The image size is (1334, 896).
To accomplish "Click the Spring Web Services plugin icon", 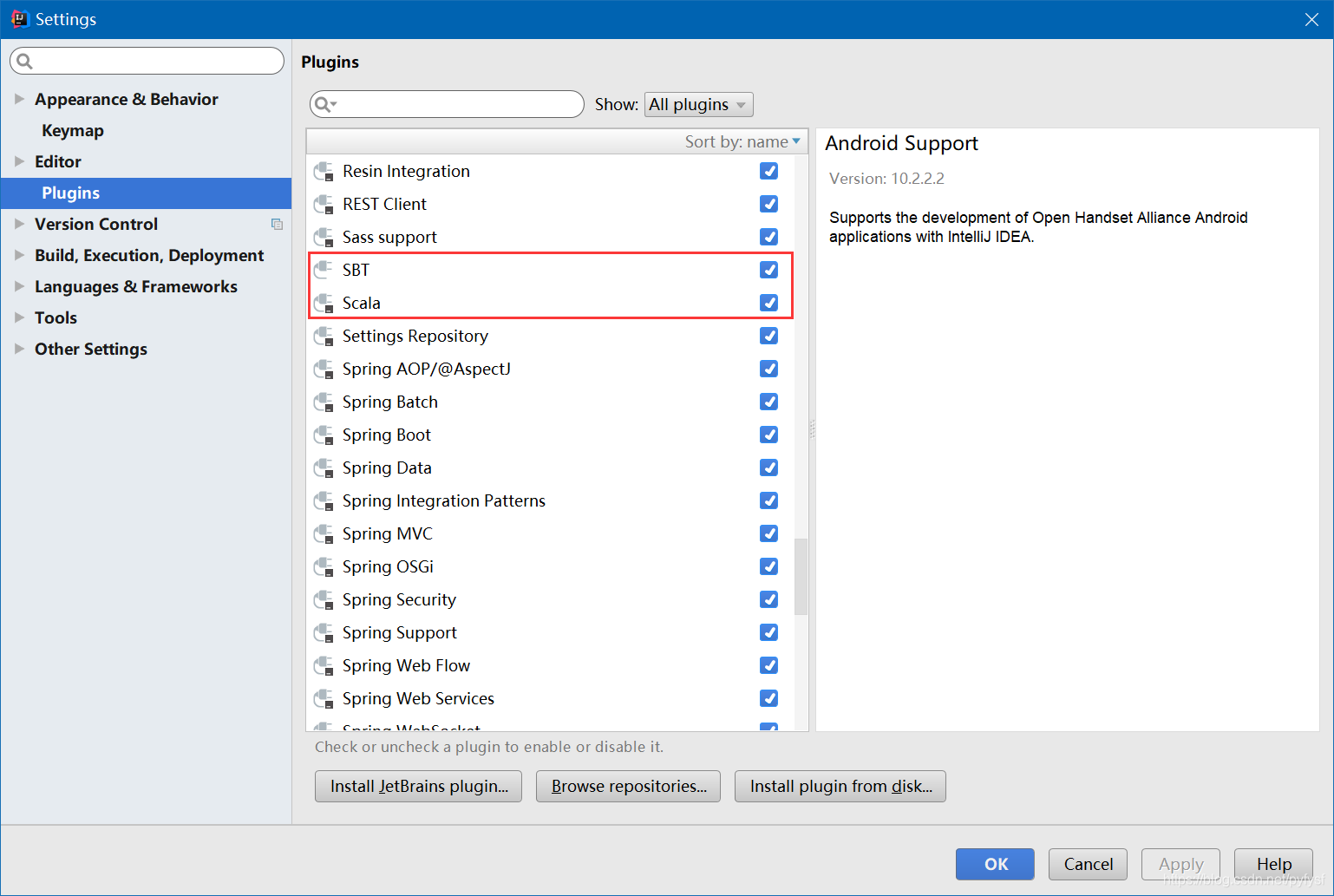I will (x=324, y=699).
